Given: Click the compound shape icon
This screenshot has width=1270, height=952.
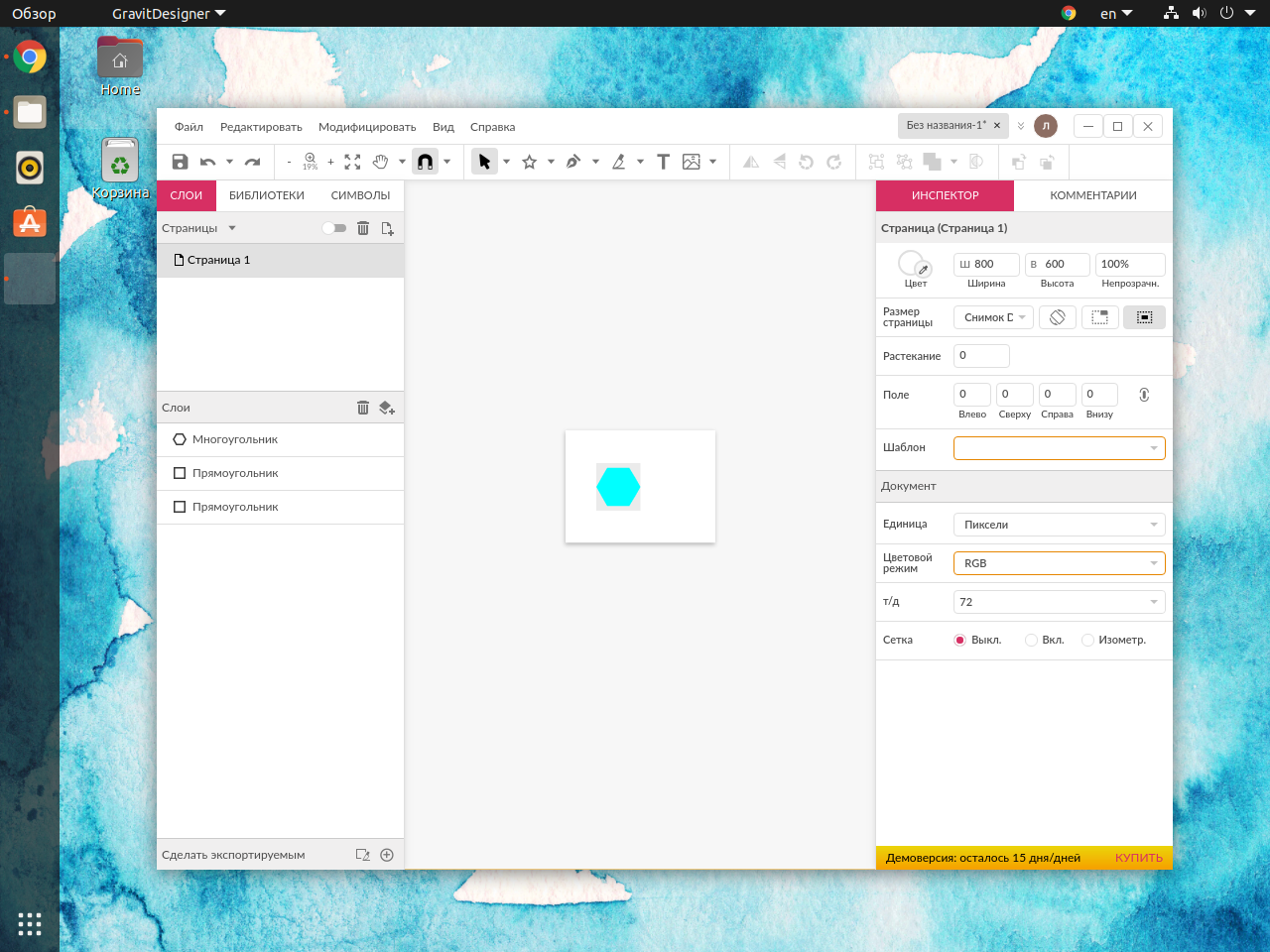Looking at the screenshot, I should tap(932, 162).
